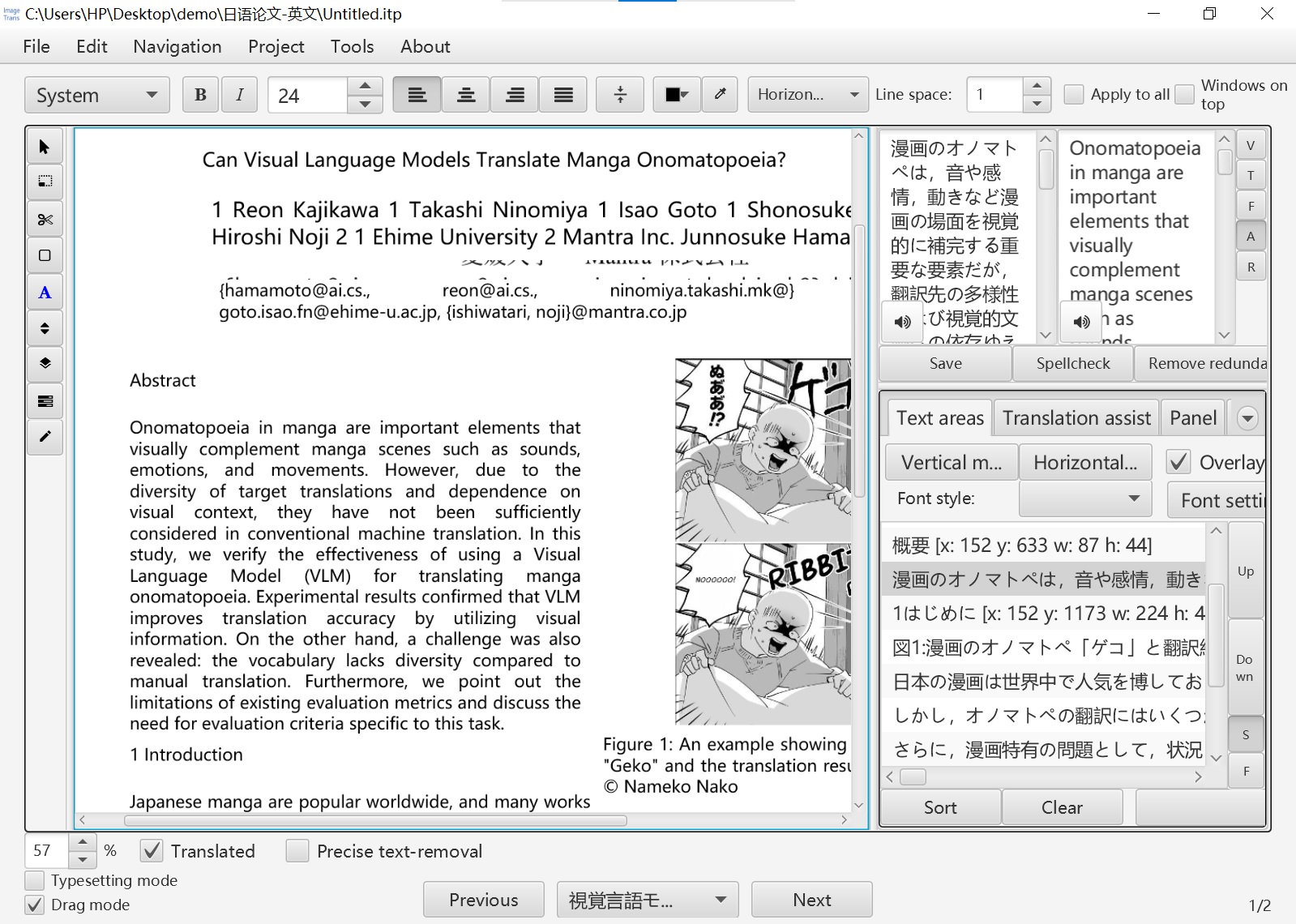Viewport: 1296px width, 924px height.
Task: Click the T side button
Action: [x=1251, y=176]
